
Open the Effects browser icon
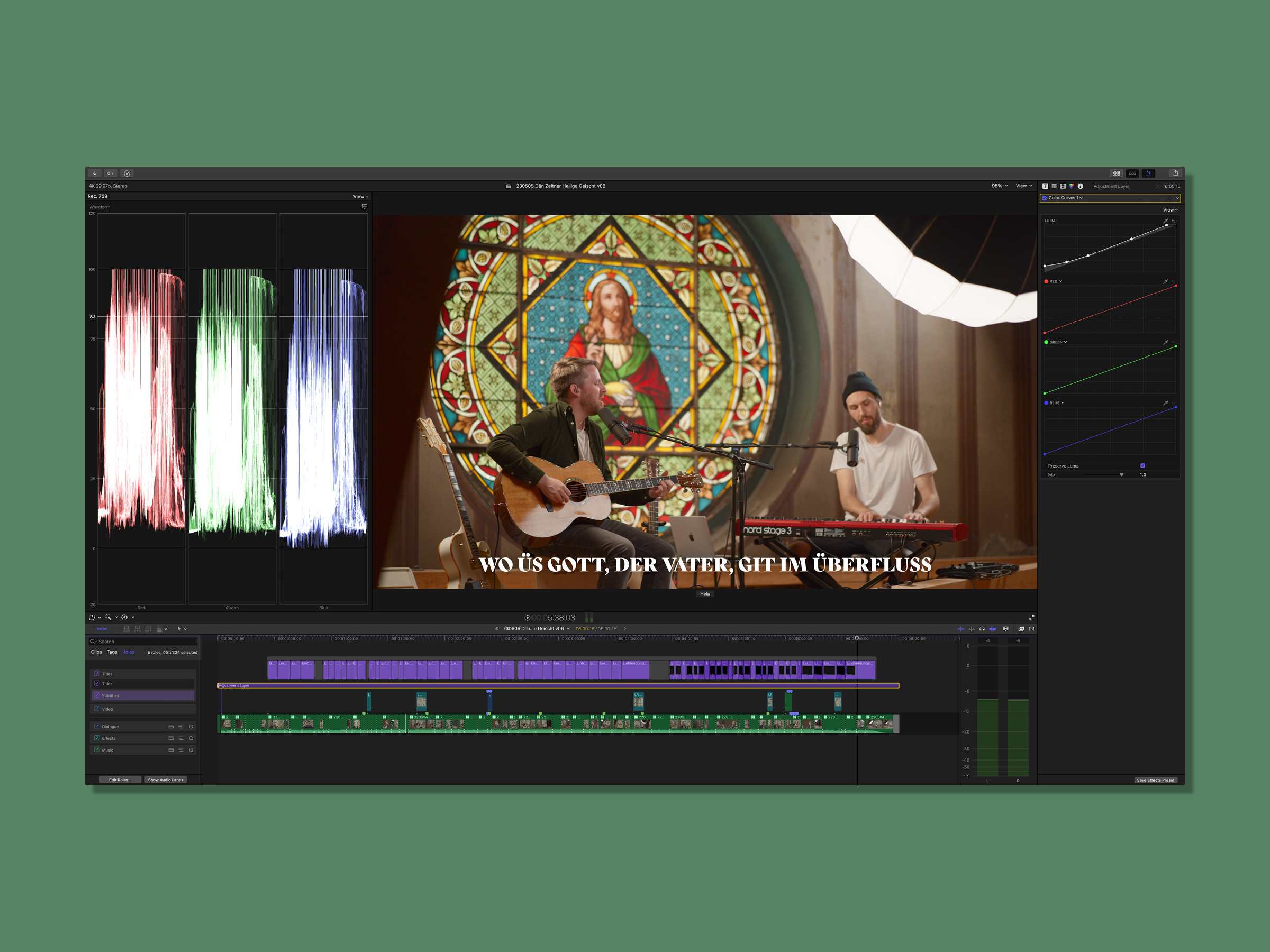click(x=1021, y=629)
